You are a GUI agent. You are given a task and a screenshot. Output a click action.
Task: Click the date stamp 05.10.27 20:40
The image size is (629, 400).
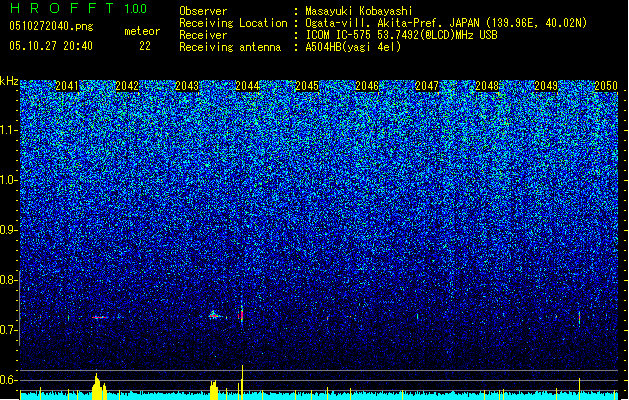[x=51, y=46]
